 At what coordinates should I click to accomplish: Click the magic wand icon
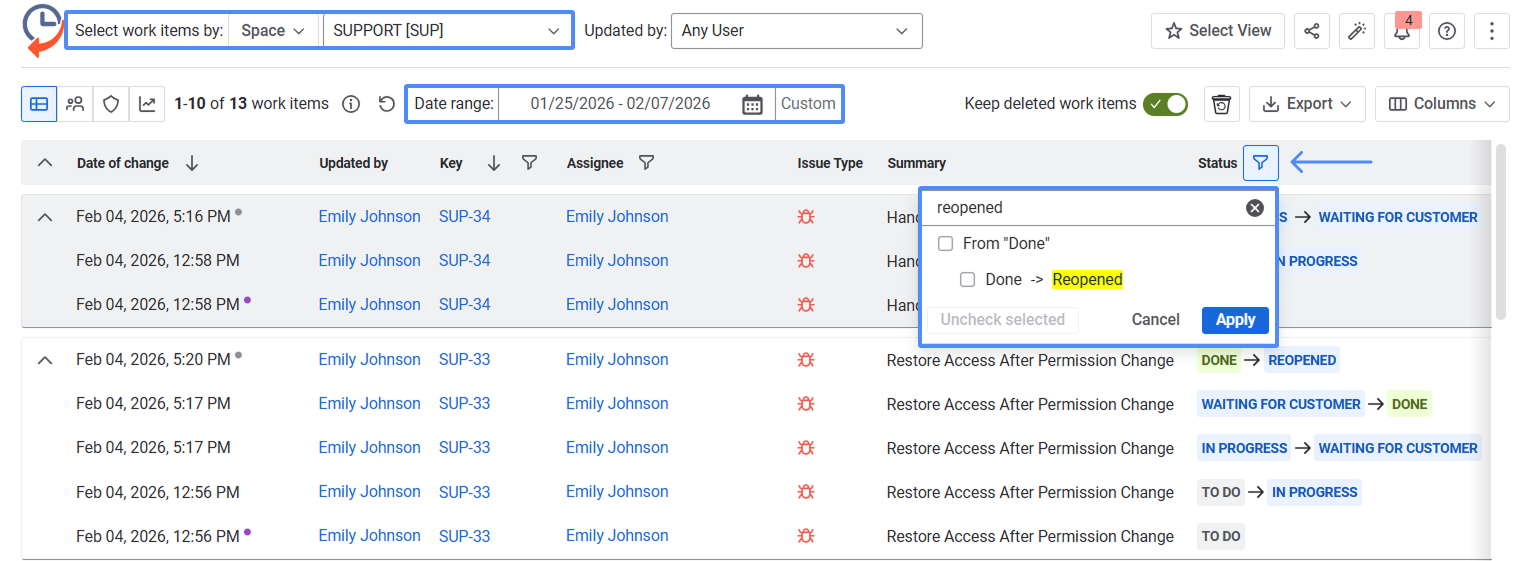coord(1356,31)
